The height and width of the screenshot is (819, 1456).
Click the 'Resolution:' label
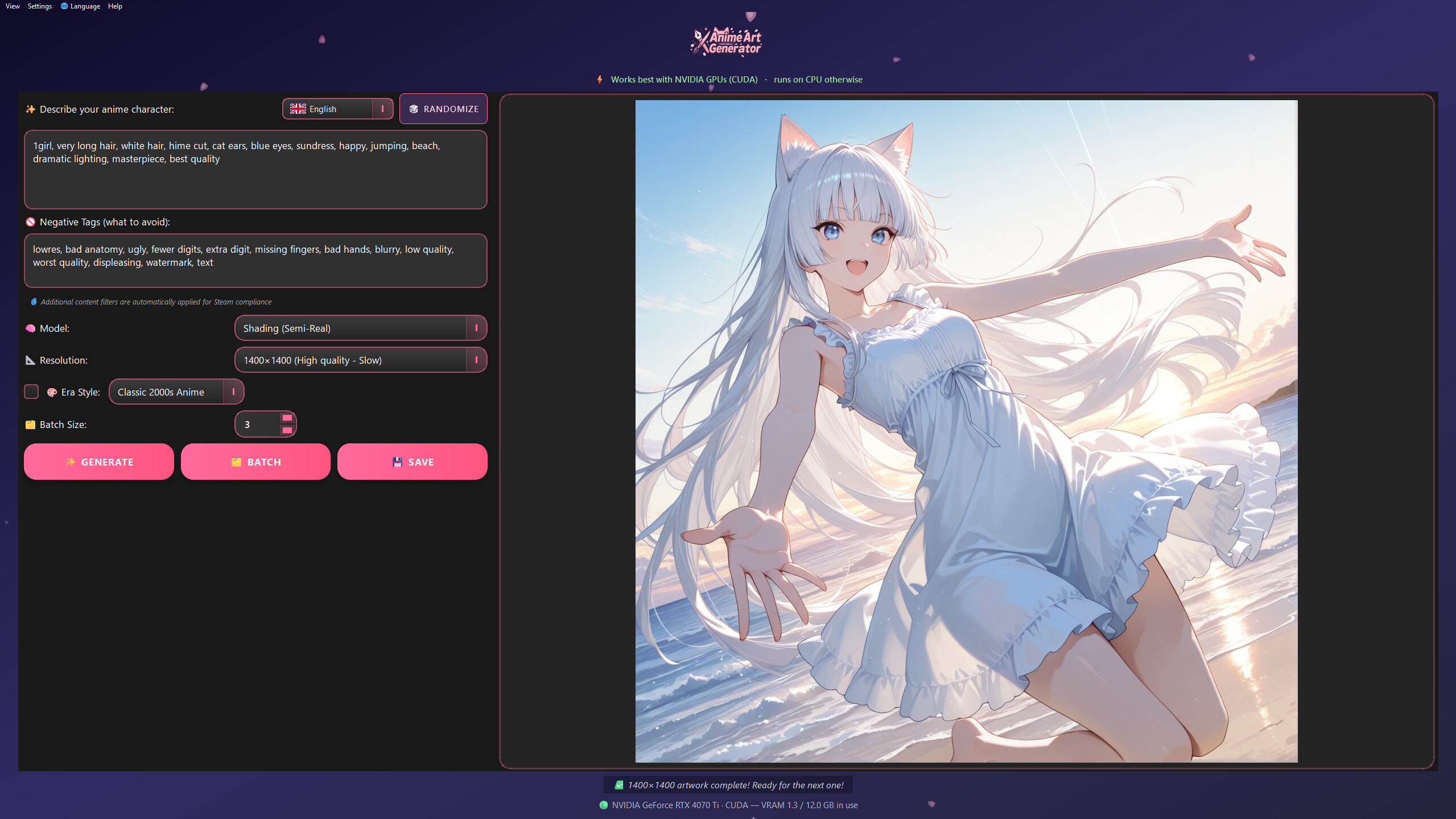coord(64,360)
